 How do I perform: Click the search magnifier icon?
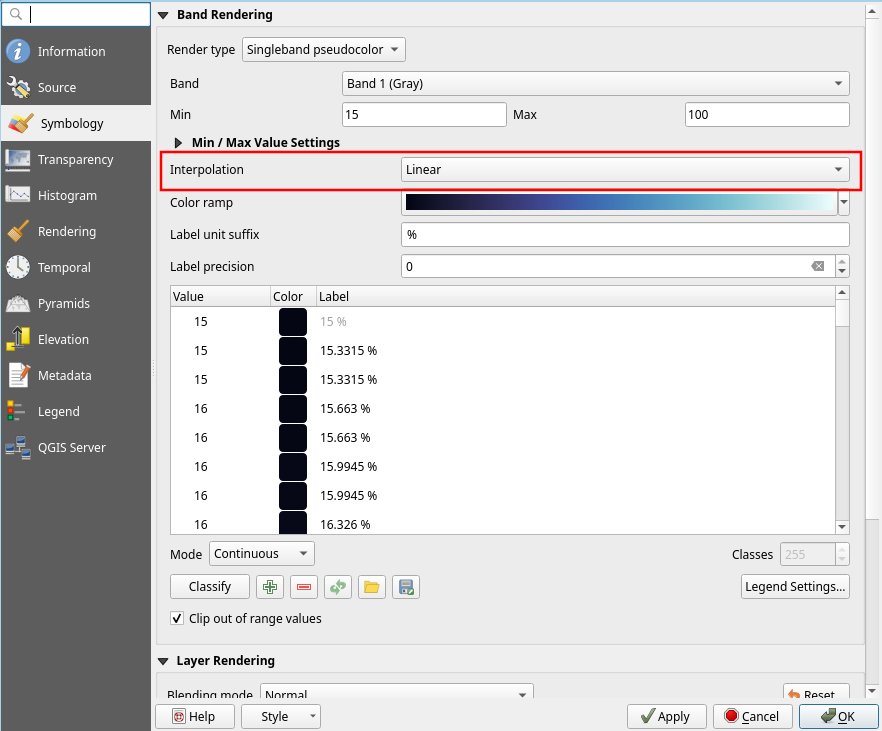tap(16, 14)
